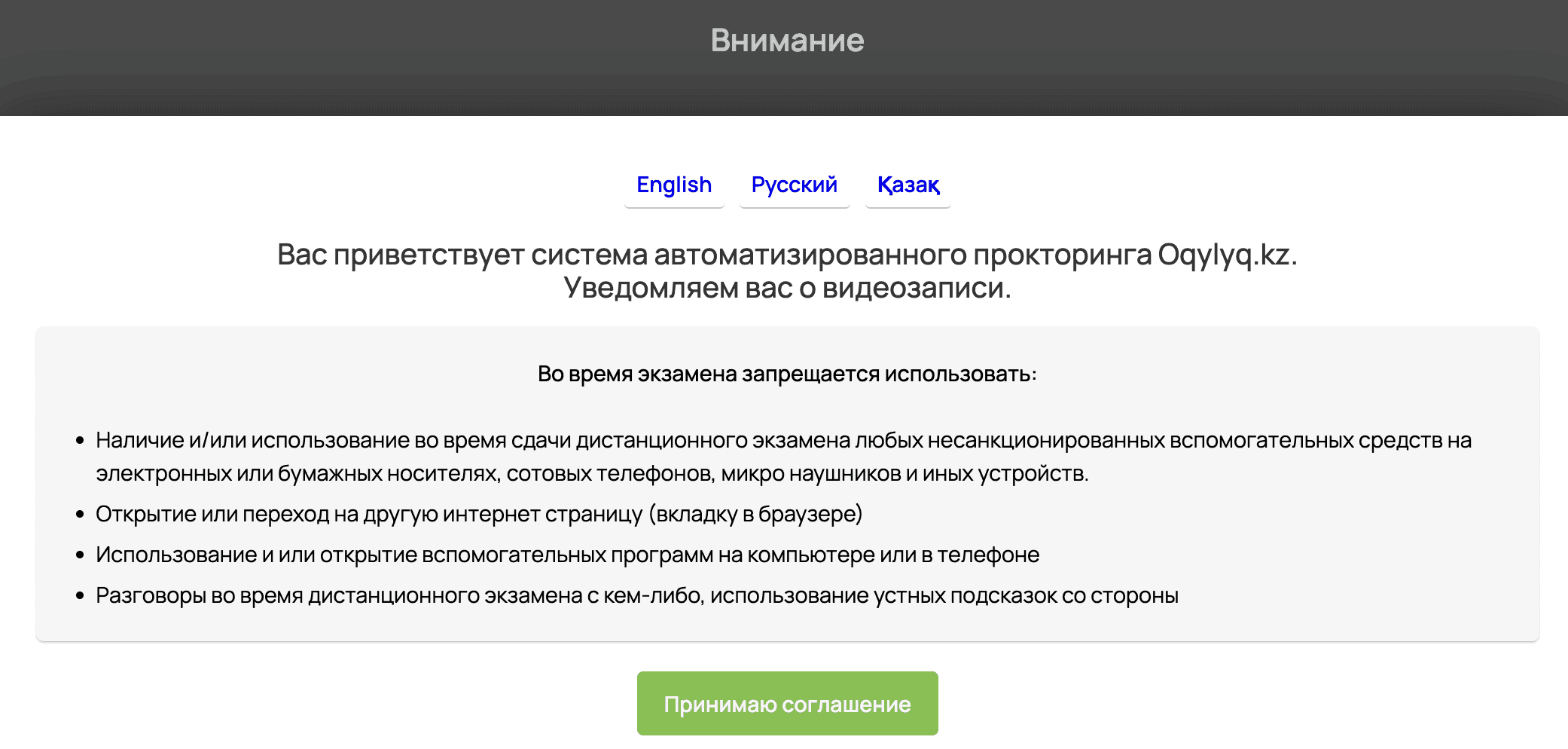Screen dimensions: 1568x749
Task: Click the text Уведомляем вас о видеозаписи
Action: pos(788,288)
